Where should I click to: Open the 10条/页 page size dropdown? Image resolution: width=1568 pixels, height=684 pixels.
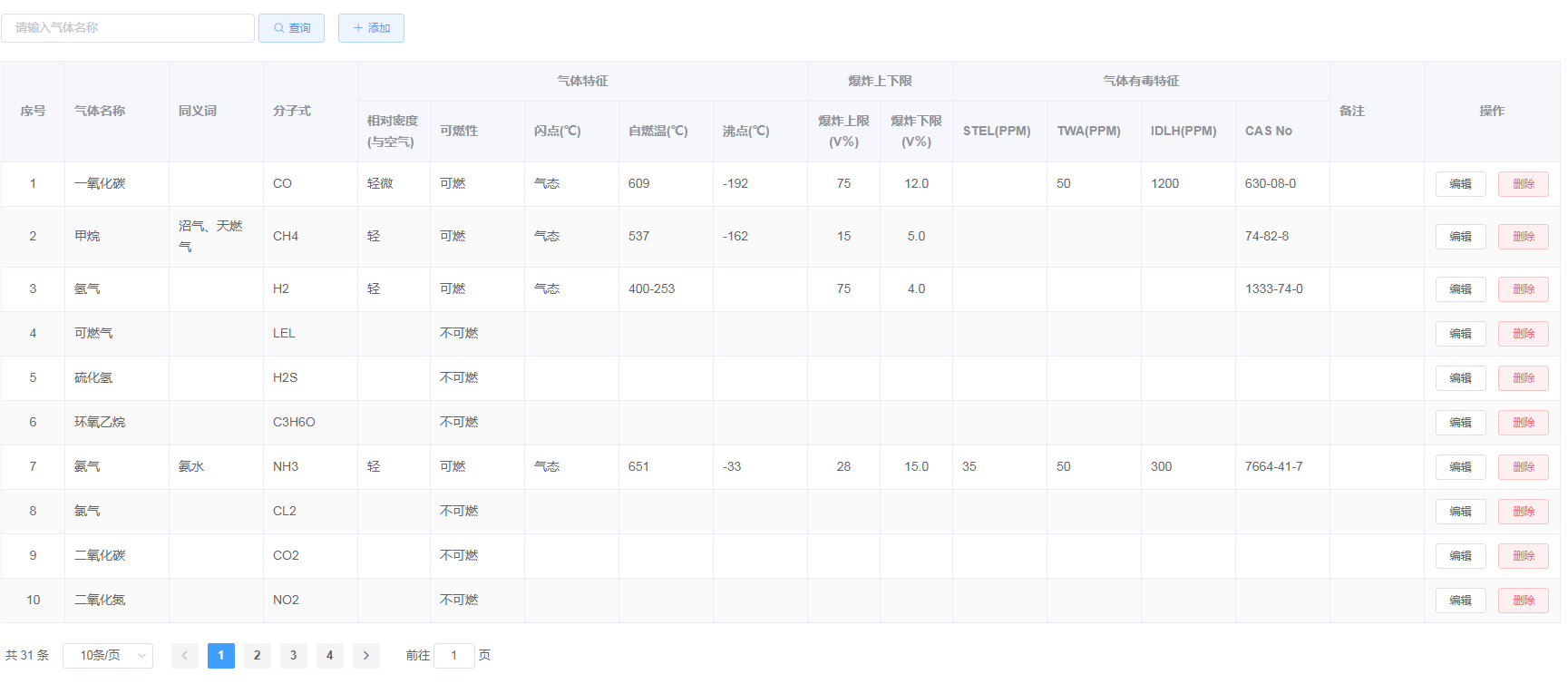108,655
